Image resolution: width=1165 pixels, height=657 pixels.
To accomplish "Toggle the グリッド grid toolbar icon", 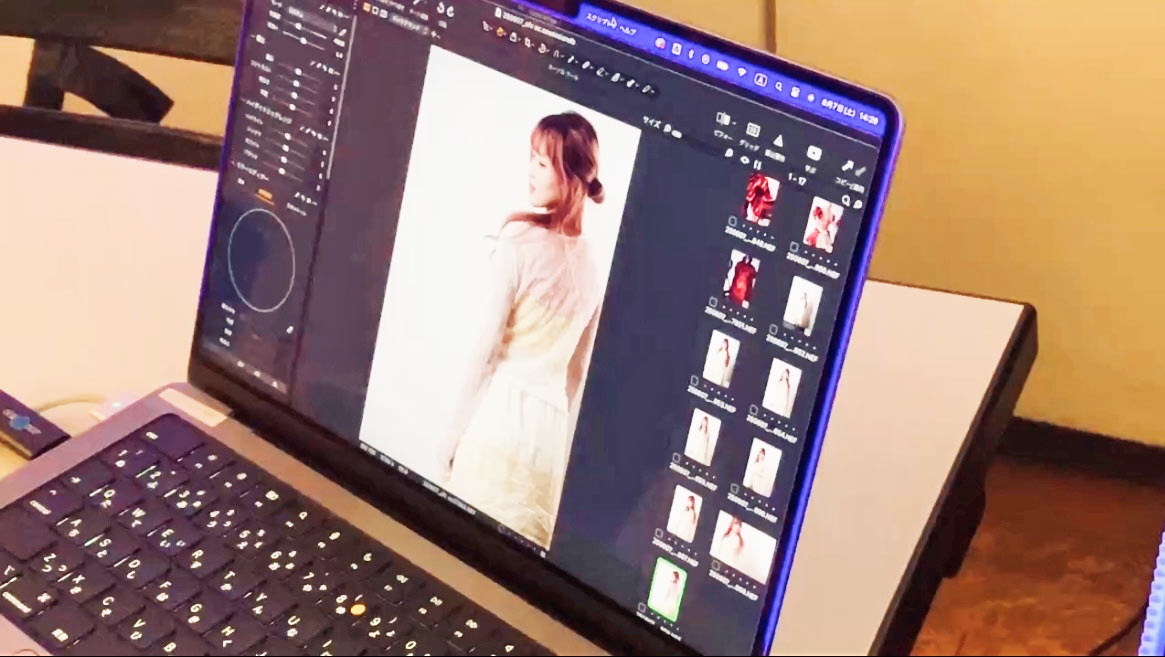I will (x=752, y=131).
